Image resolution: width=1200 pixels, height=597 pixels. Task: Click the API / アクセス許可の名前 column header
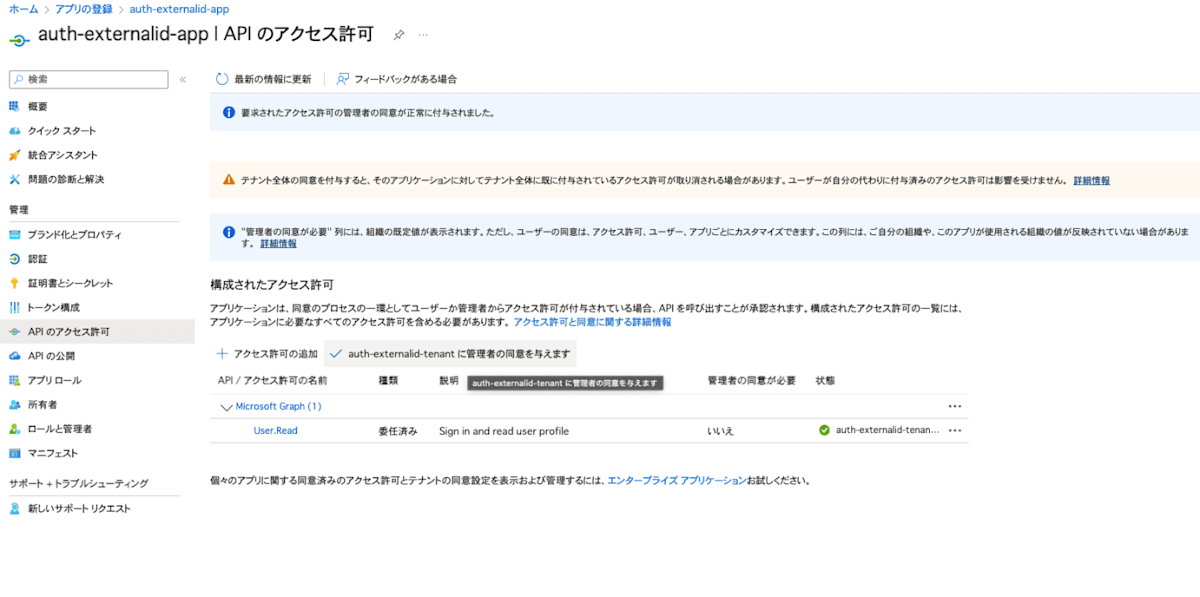tap(272, 381)
